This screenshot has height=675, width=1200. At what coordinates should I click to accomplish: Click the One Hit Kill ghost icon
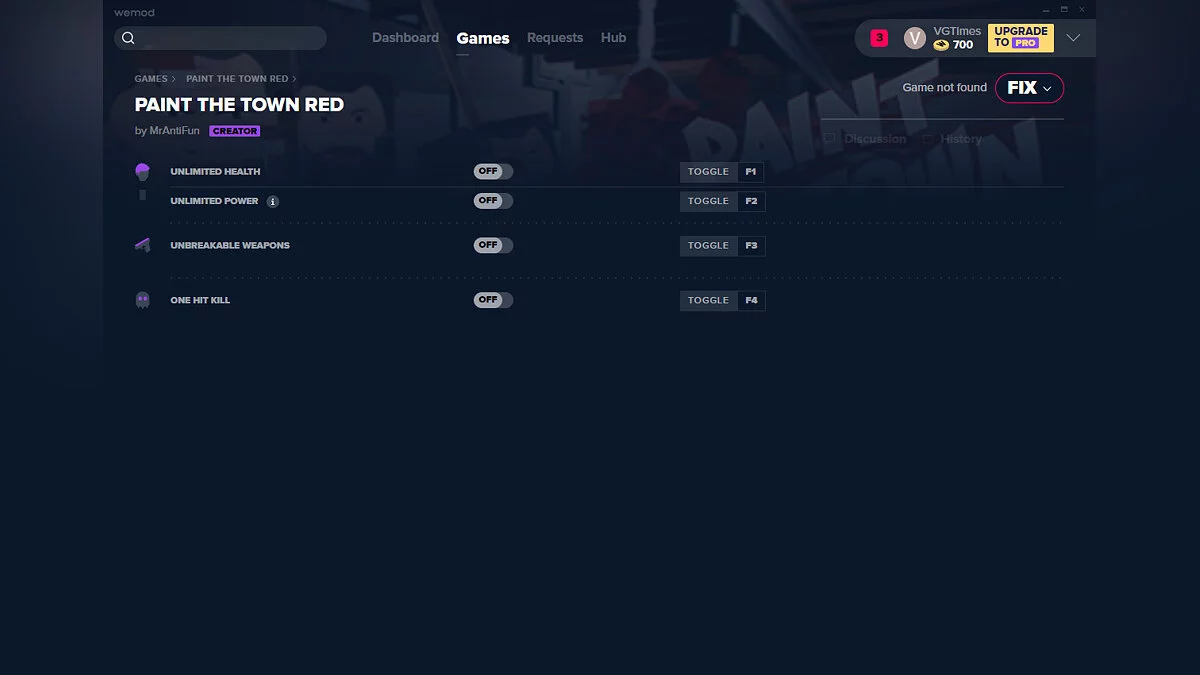point(142,300)
